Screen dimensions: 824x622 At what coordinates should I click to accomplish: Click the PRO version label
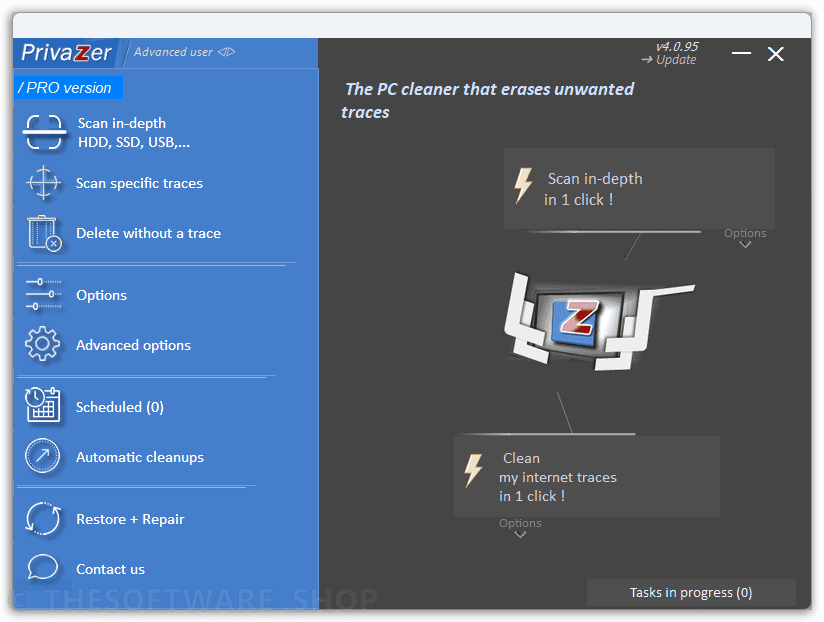pos(68,88)
